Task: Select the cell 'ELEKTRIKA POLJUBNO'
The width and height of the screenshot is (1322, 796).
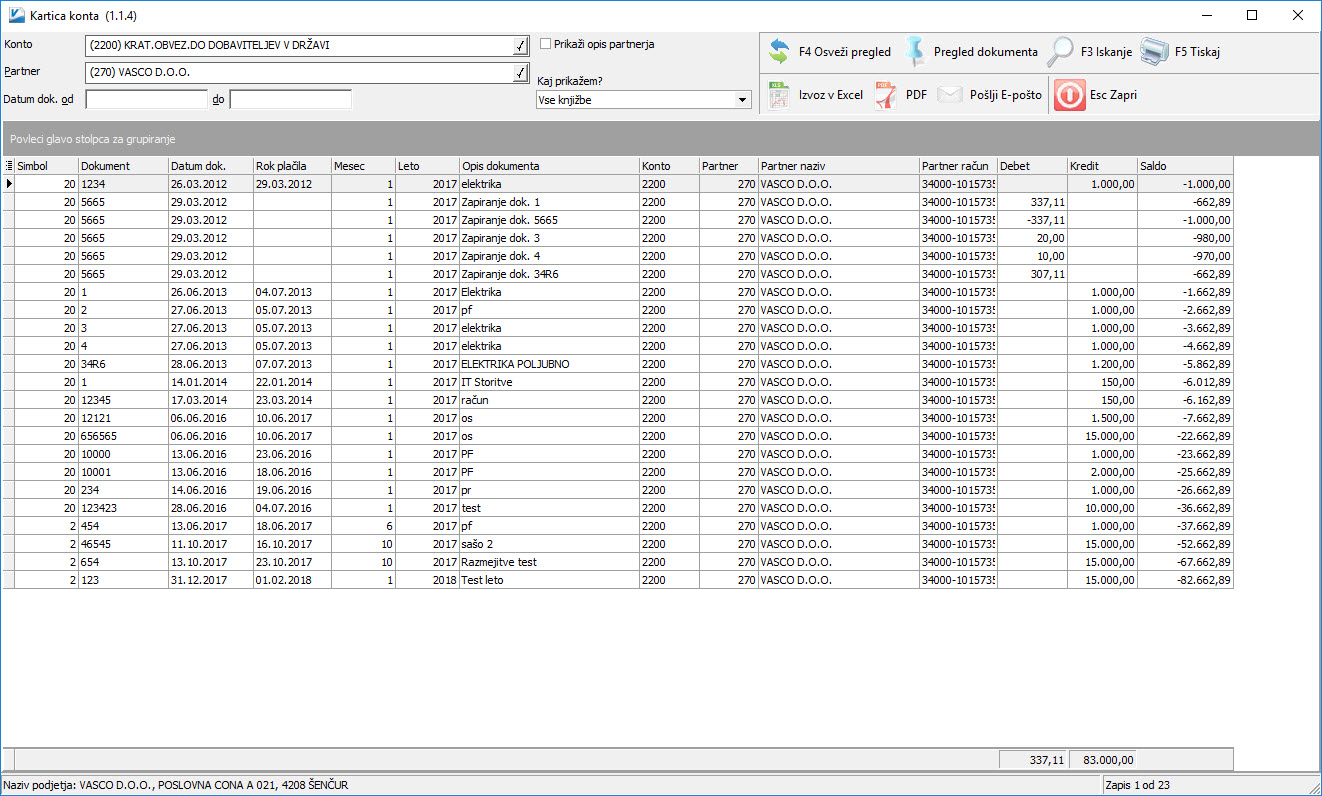Action: pyautogui.click(x=549, y=364)
